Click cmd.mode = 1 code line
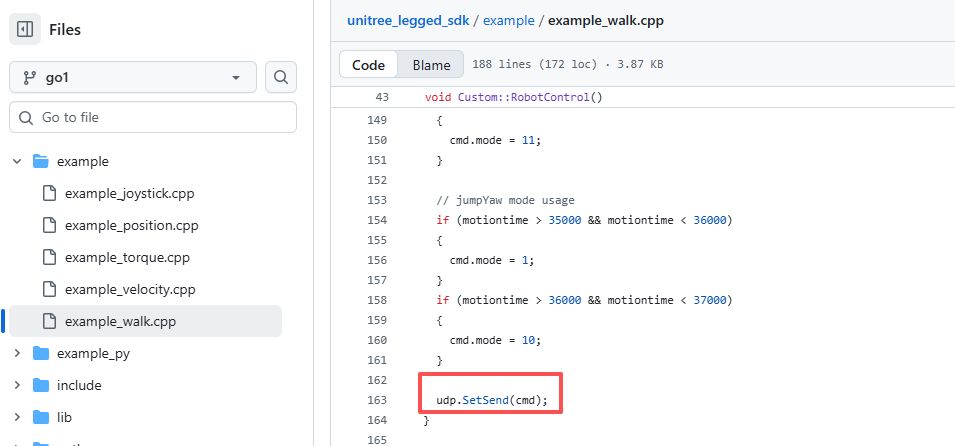This screenshot has height=446, width=955. point(492,260)
